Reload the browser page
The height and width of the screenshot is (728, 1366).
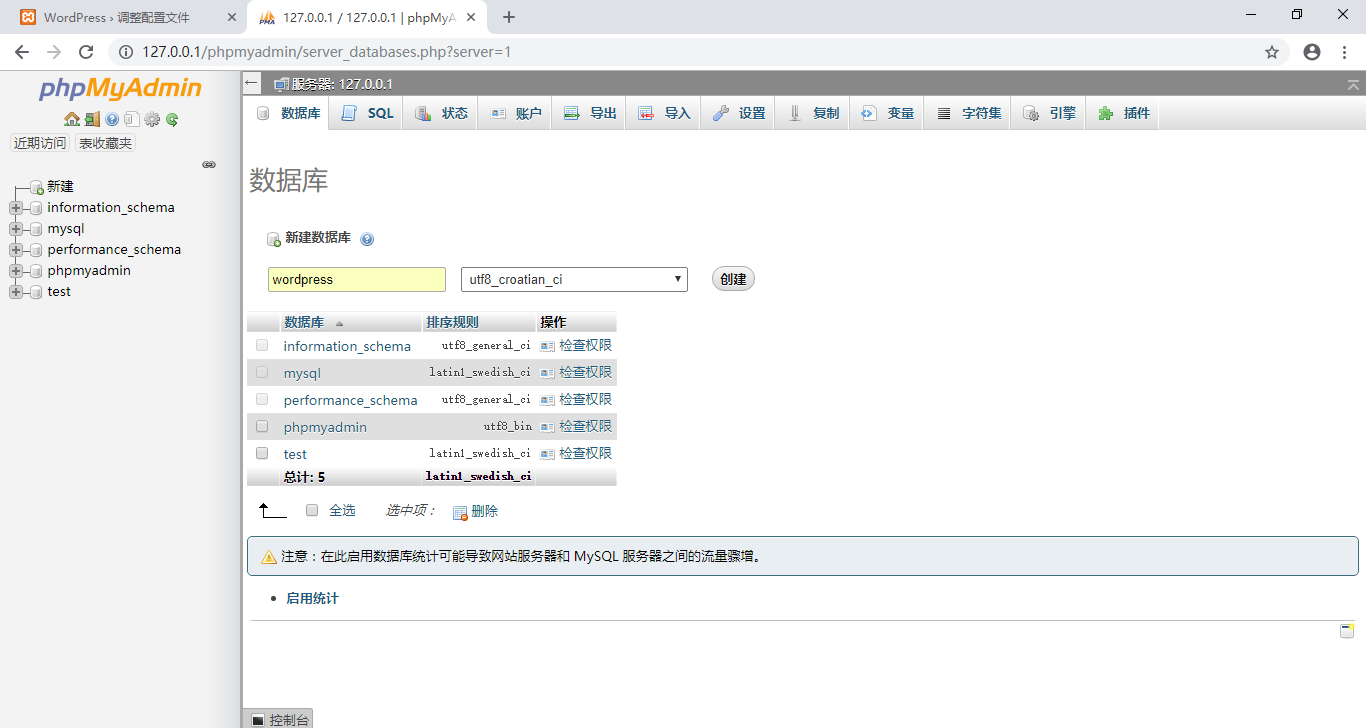86,52
